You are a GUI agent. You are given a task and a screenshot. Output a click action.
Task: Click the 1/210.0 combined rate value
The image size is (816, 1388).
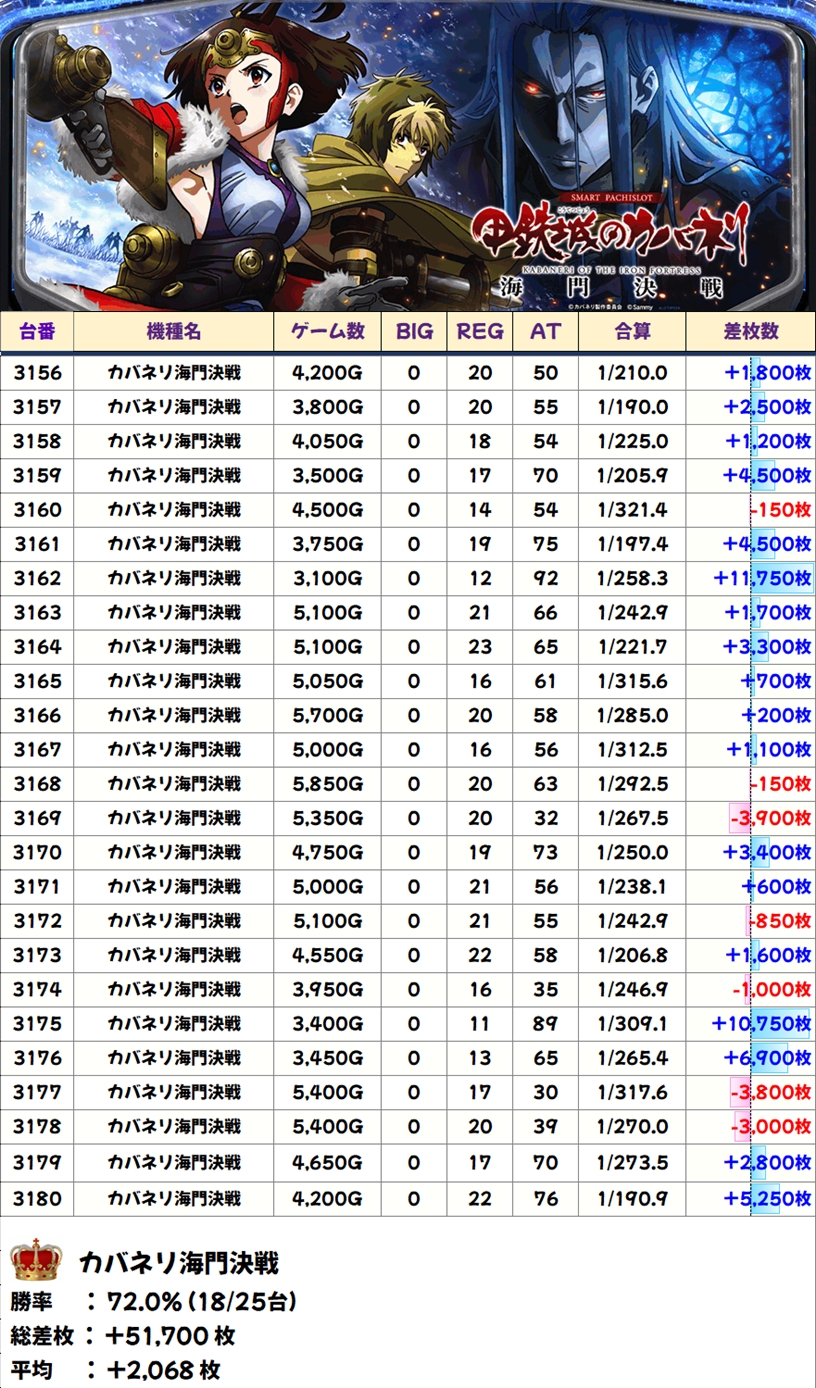[632, 373]
